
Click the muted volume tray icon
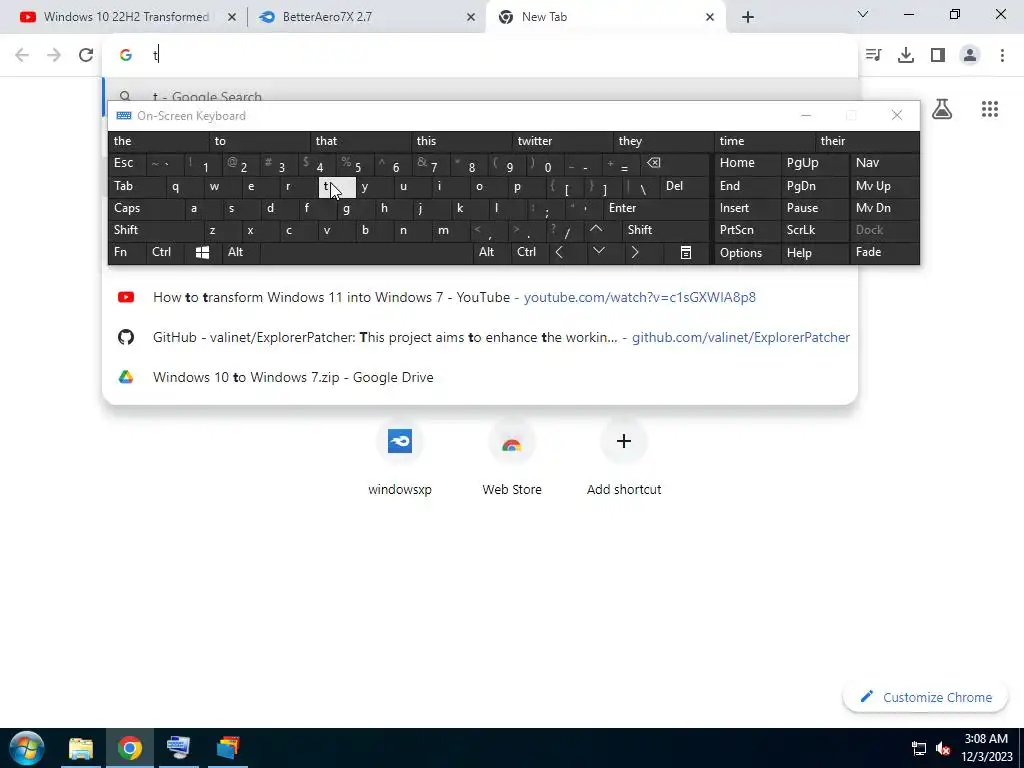click(943, 748)
